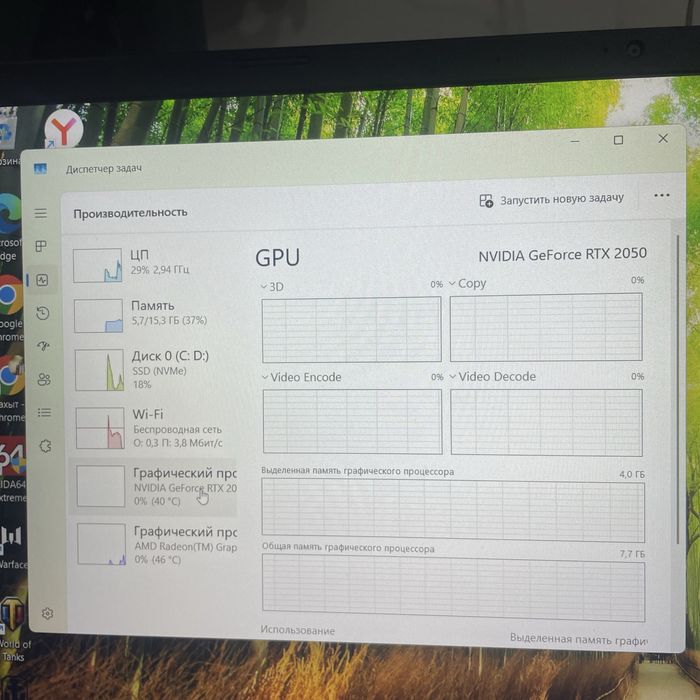700x700 pixels.
Task: Click the 3D usage graph
Action: (x=352, y=329)
